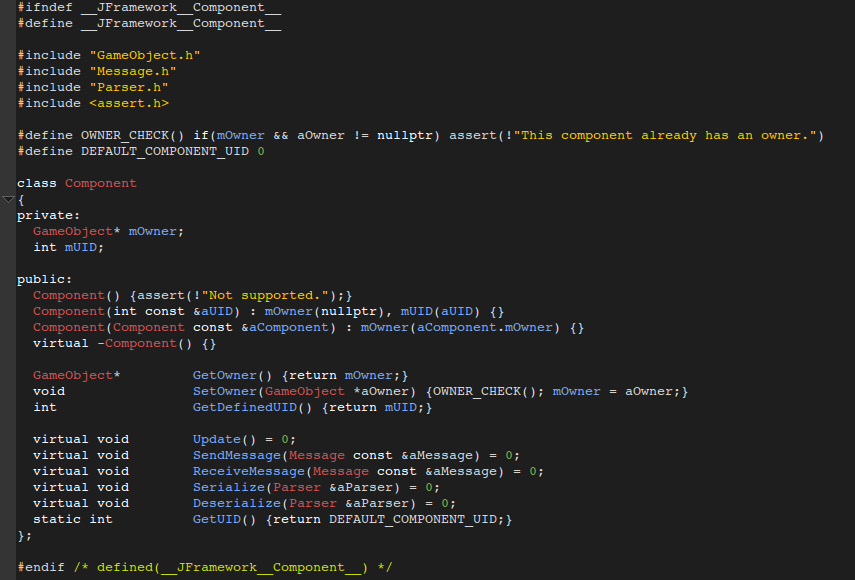Click the GetUID static function

216,519
